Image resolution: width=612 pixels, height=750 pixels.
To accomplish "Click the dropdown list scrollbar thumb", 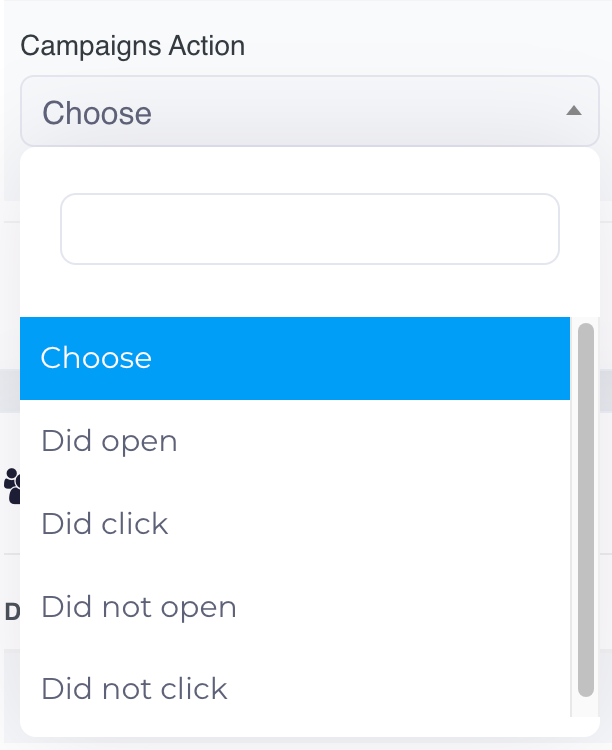I will tap(586, 508).
